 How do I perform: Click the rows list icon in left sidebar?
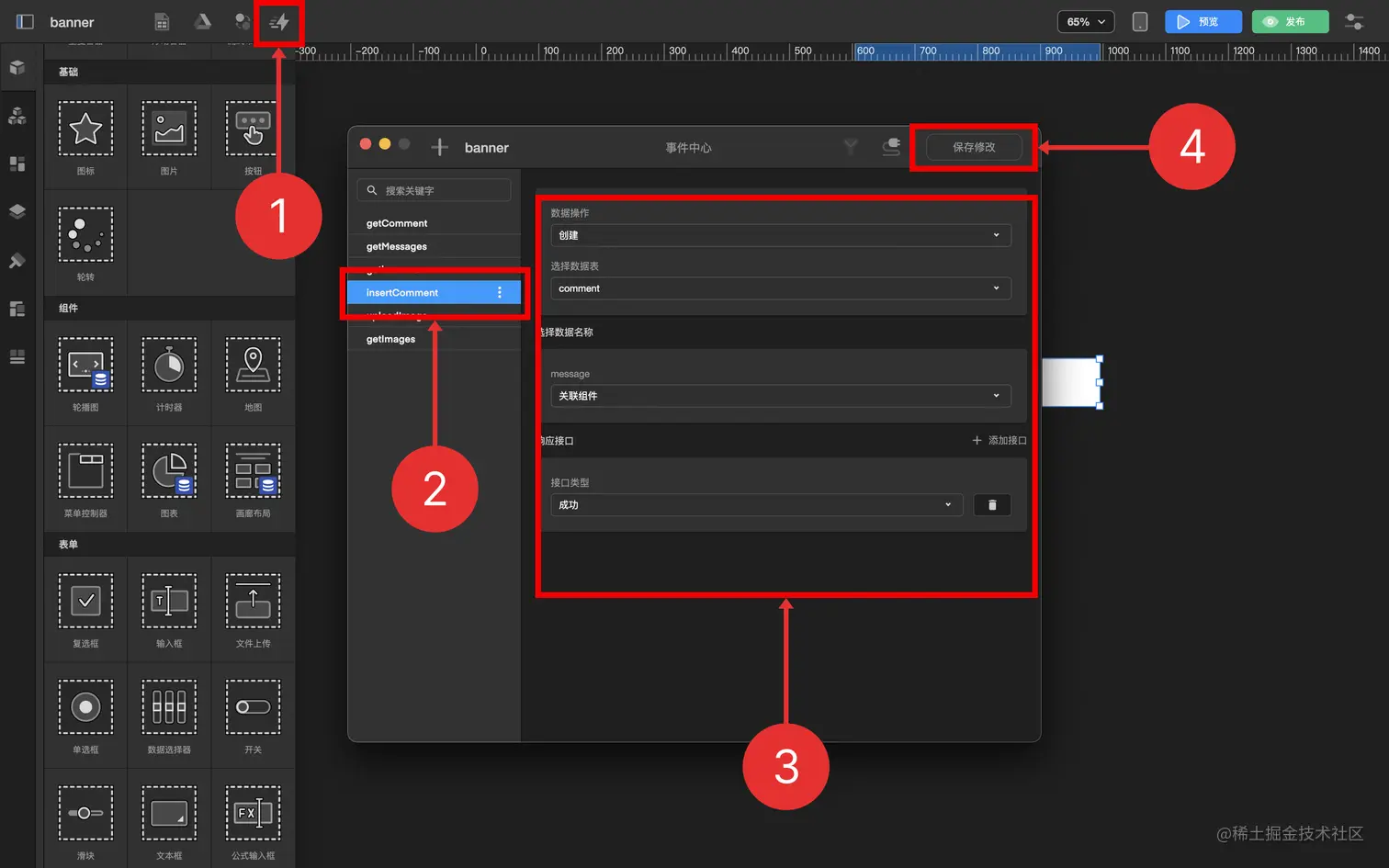point(17,356)
